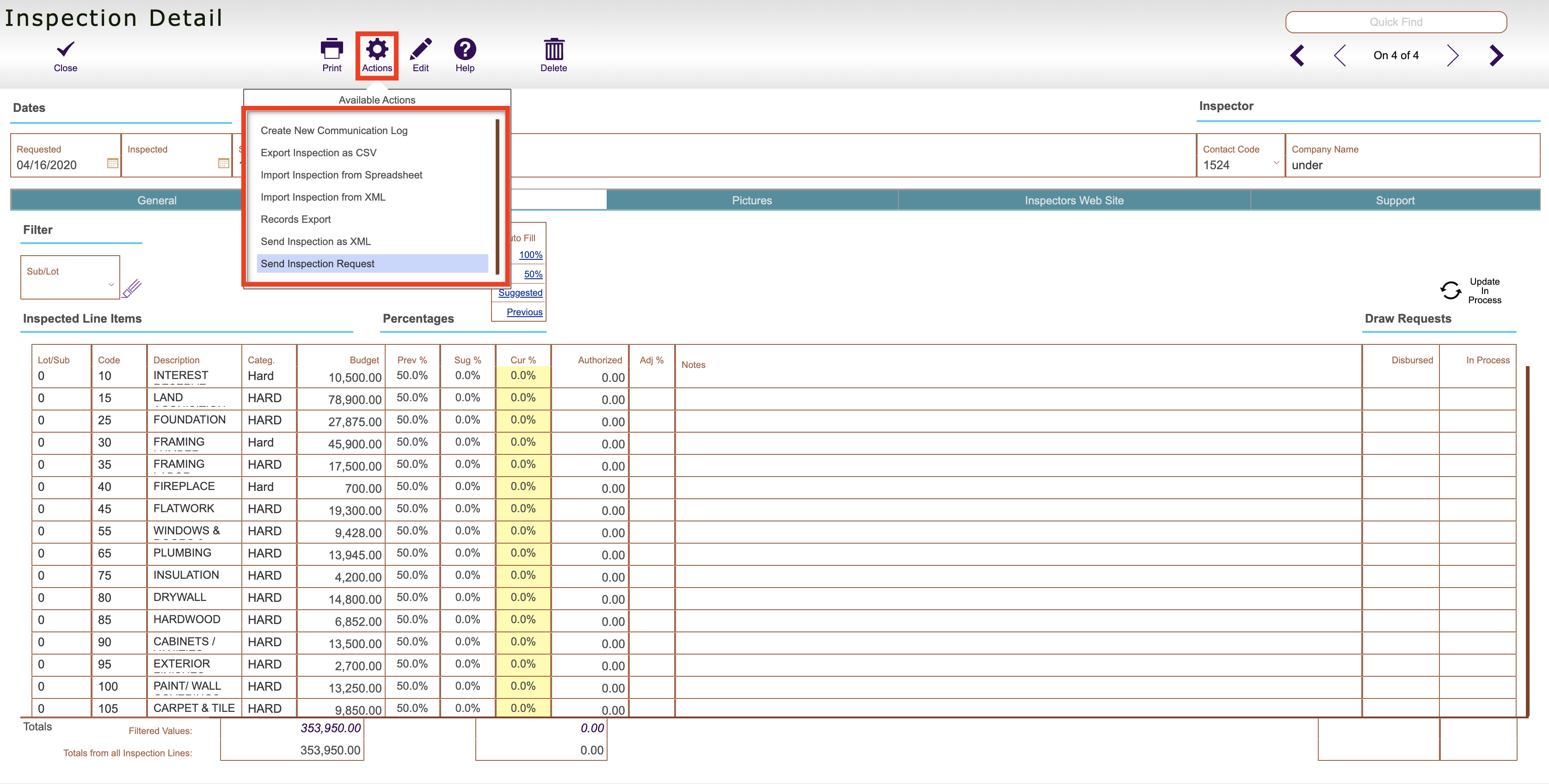Choose Export Inspection as CSV action
Image resolution: width=1549 pixels, height=784 pixels.
pyautogui.click(x=318, y=153)
